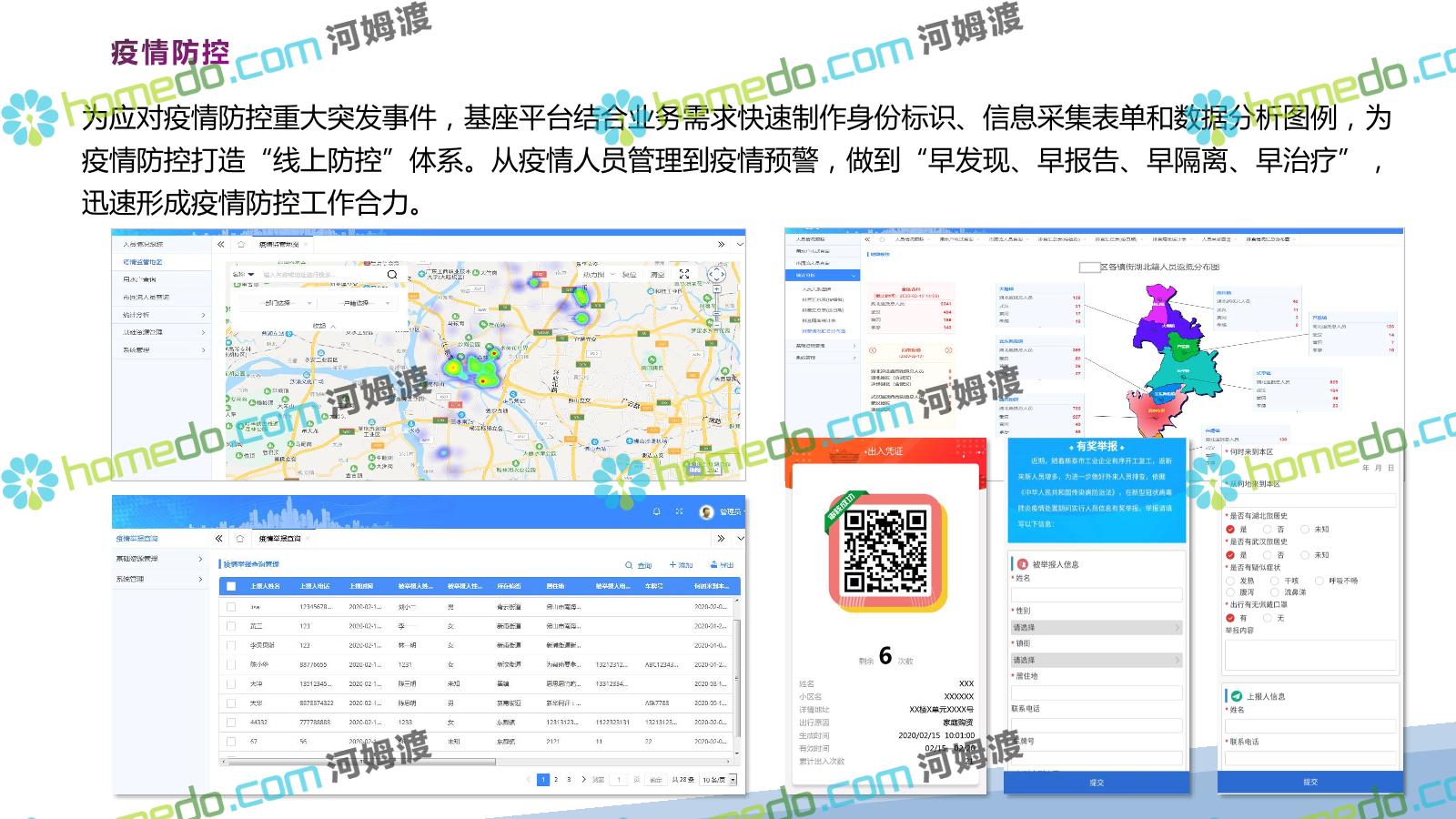Open the 性别 请选择 dropdown
The height and width of the screenshot is (819, 1456).
(1097, 628)
